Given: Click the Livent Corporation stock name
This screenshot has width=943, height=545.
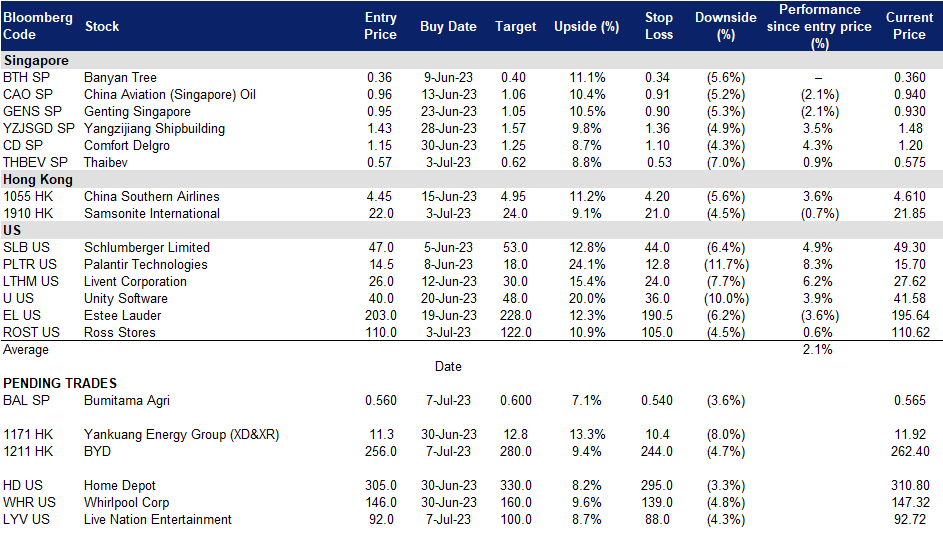Looking at the screenshot, I should click(x=135, y=282).
